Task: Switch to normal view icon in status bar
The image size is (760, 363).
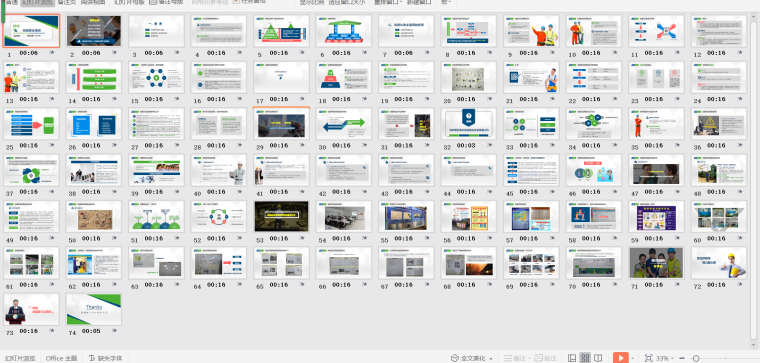Action: tap(572, 358)
